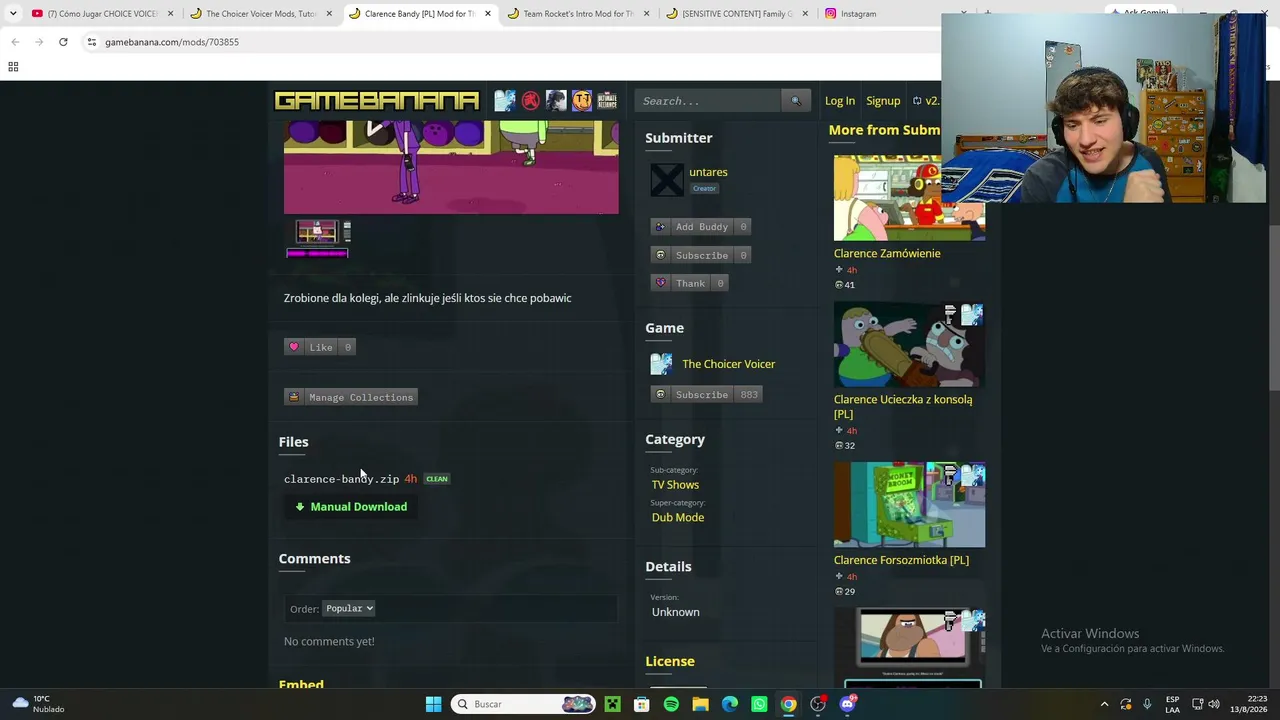1280x720 pixels.
Task: Open the Windows Start menu
Action: click(433, 704)
